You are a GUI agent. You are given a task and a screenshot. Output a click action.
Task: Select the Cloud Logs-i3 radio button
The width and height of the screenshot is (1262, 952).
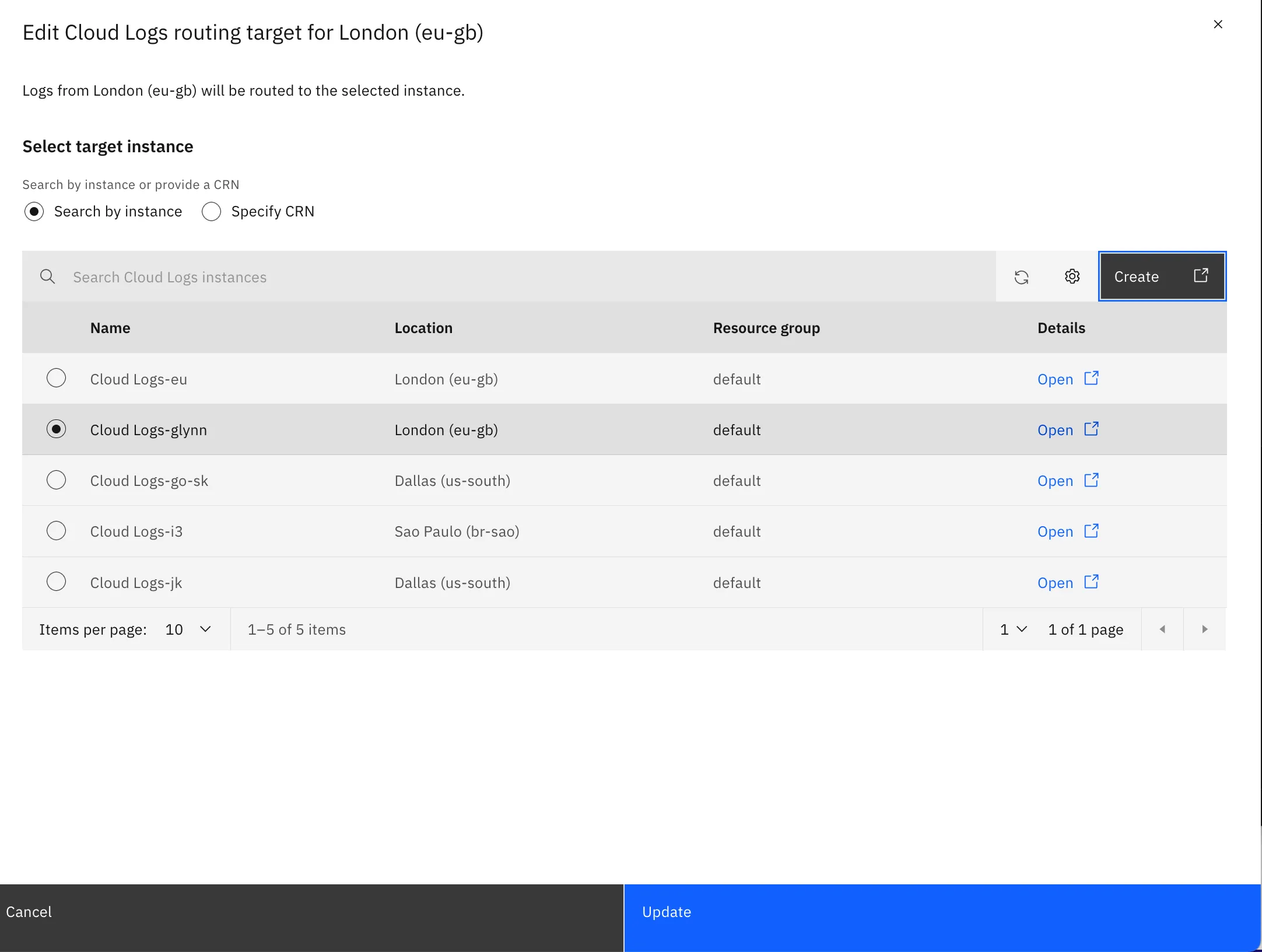[x=56, y=531]
